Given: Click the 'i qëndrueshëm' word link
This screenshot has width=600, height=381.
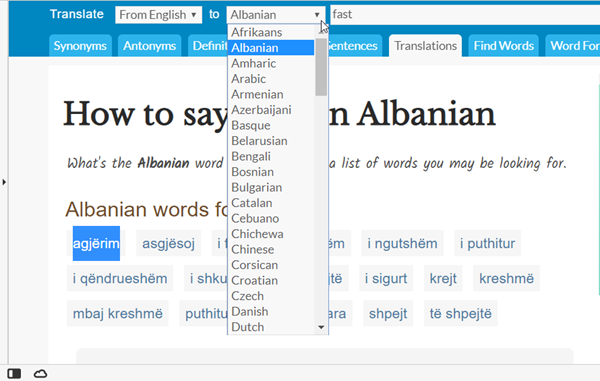Looking at the screenshot, I should [x=120, y=278].
